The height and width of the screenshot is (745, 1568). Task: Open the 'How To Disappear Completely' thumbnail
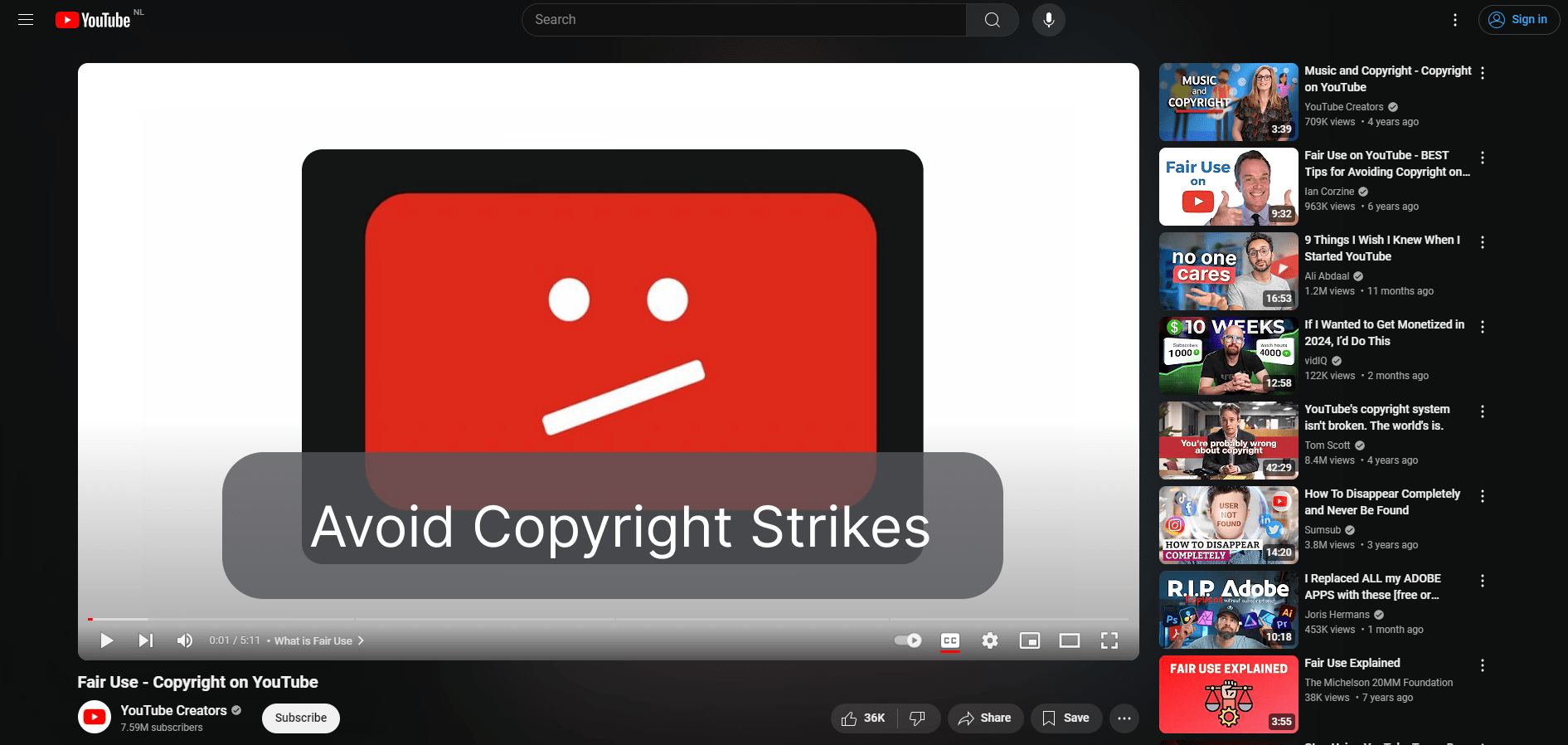click(x=1228, y=525)
